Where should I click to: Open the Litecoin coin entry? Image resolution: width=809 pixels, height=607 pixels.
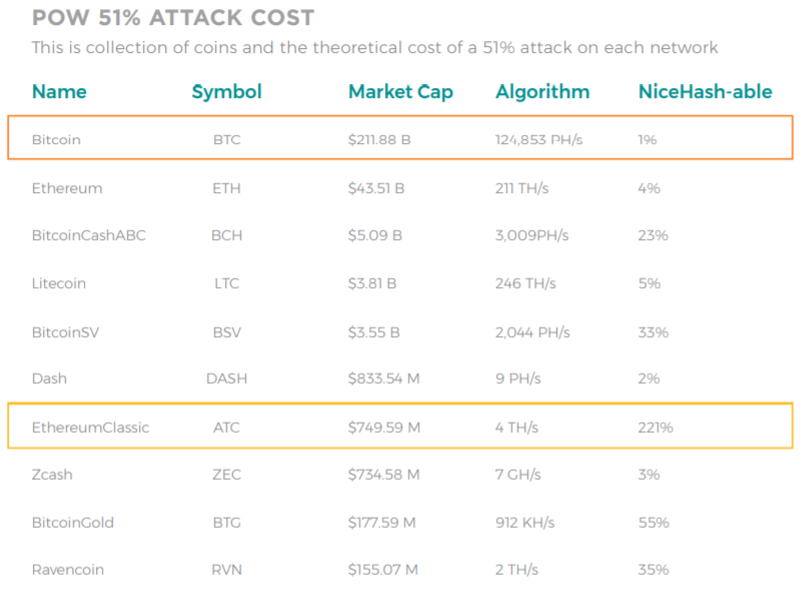pos(59,283)
